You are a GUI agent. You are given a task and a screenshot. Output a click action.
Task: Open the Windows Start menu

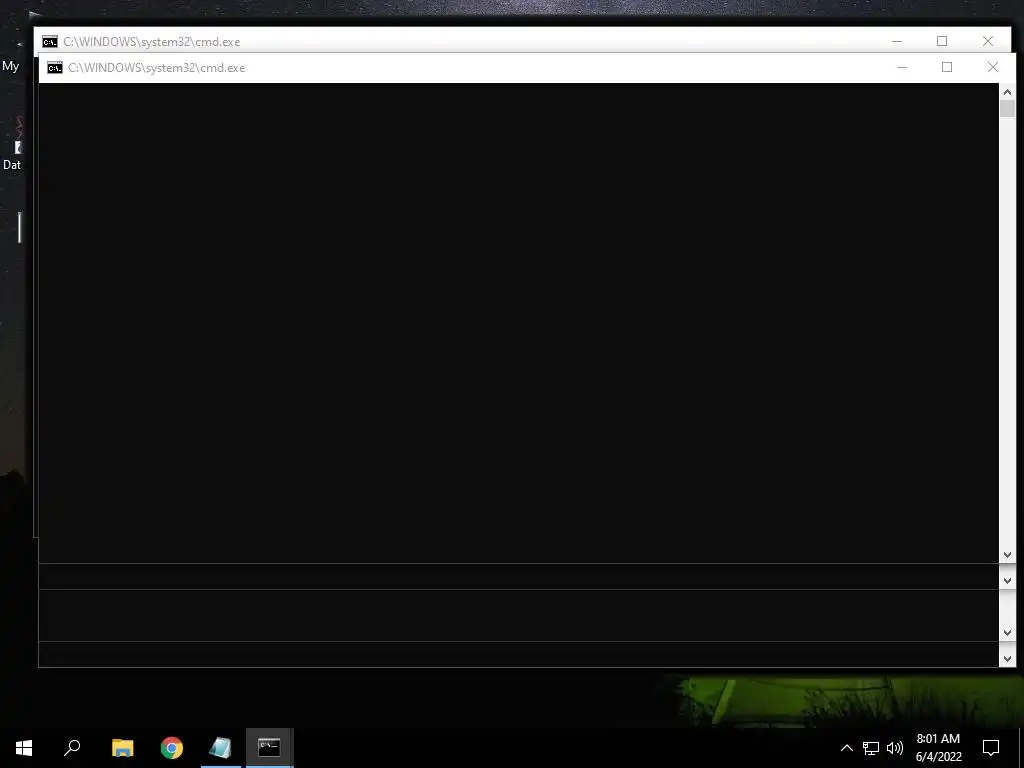pyautogui.click(x=24, y=748)
